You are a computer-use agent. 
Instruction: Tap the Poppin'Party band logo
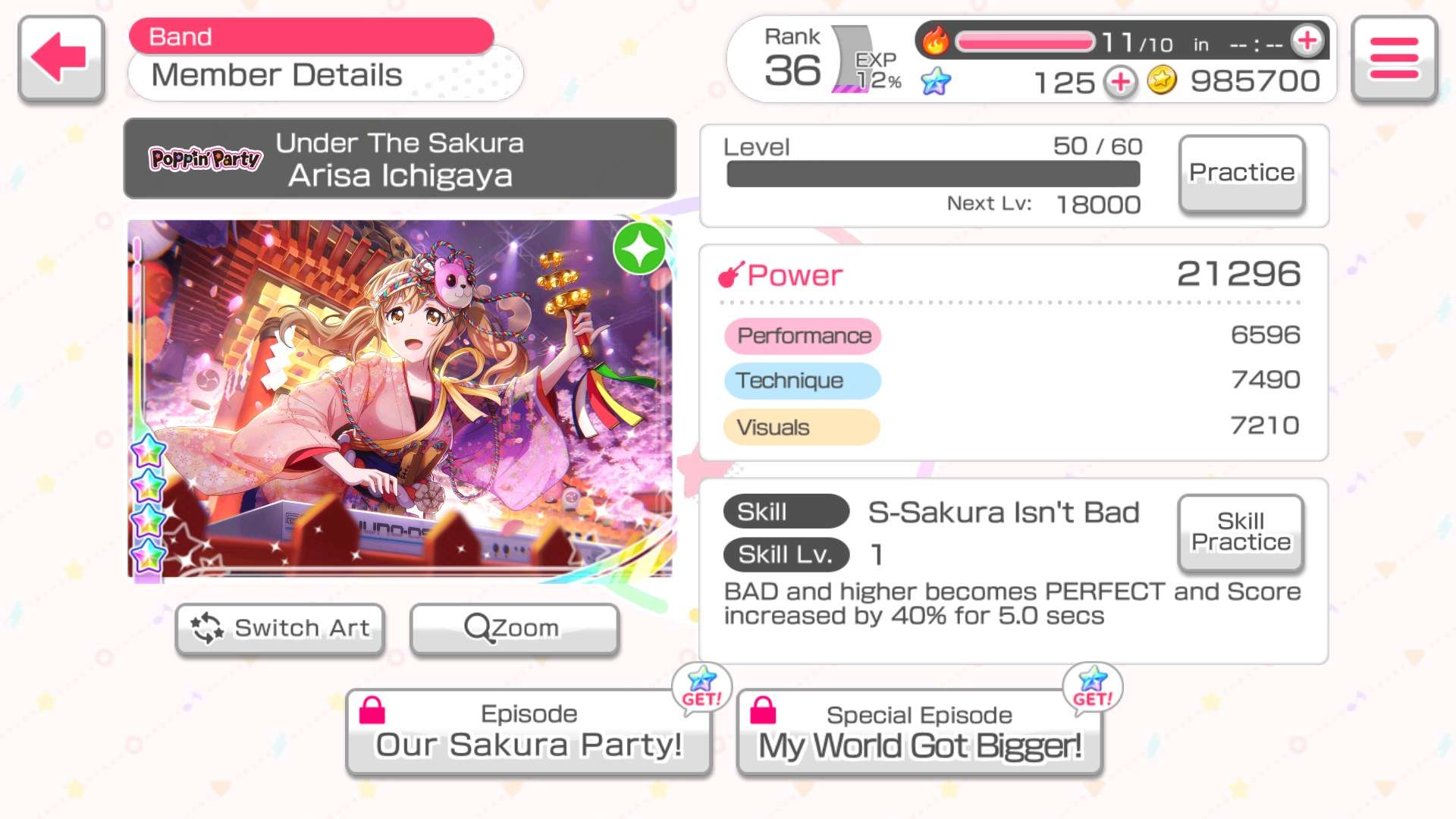(x=206, y=158)
